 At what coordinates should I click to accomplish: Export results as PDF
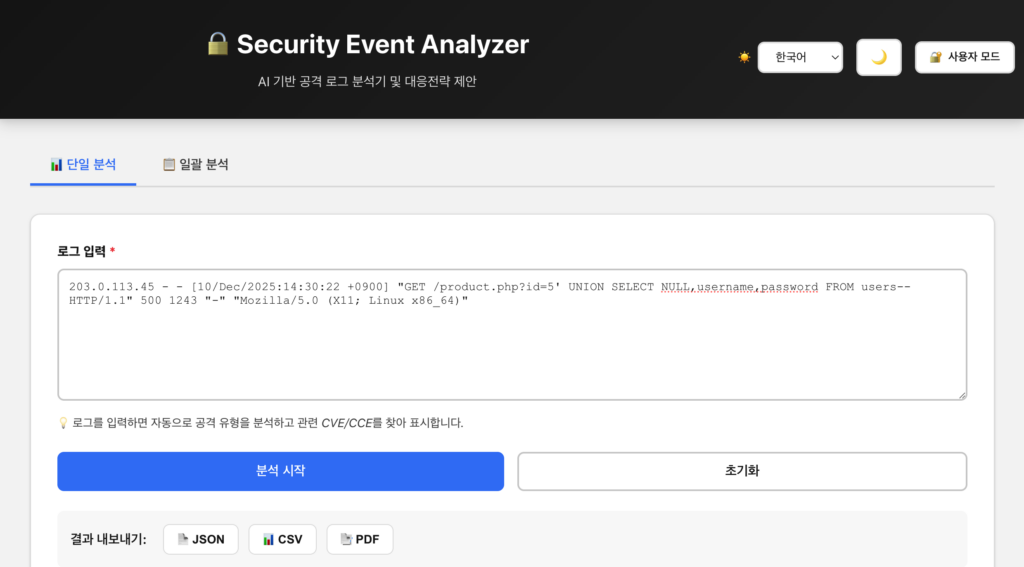[359, 539]
